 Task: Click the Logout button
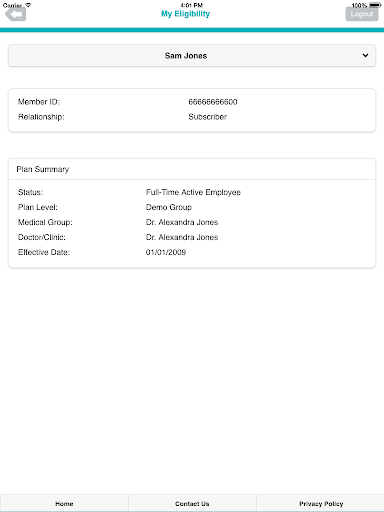point(362,14)
